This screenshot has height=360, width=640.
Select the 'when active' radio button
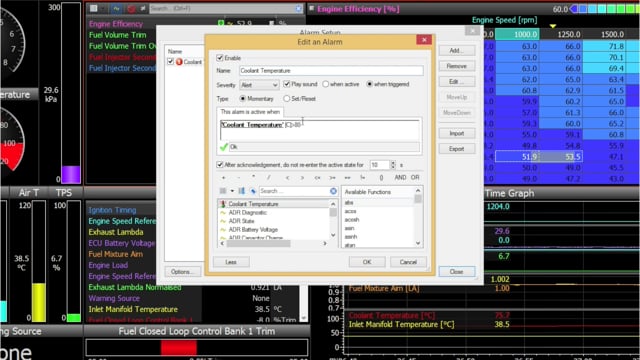[x=325, y=84]
